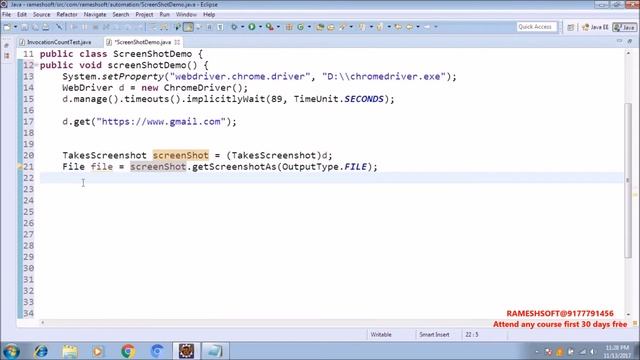The height and width of the screenshot is (360, 640).
Task: Click 'Smart Insert' in the status bar
Action: click(434, 335)
